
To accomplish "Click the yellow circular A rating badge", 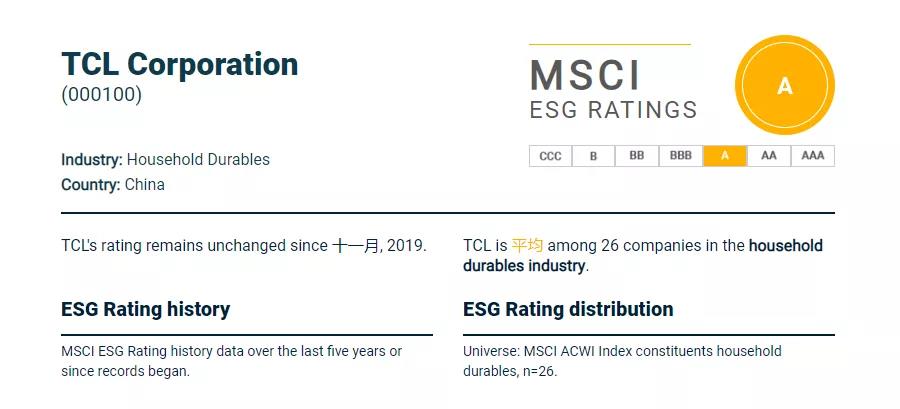I will point(785,85).
